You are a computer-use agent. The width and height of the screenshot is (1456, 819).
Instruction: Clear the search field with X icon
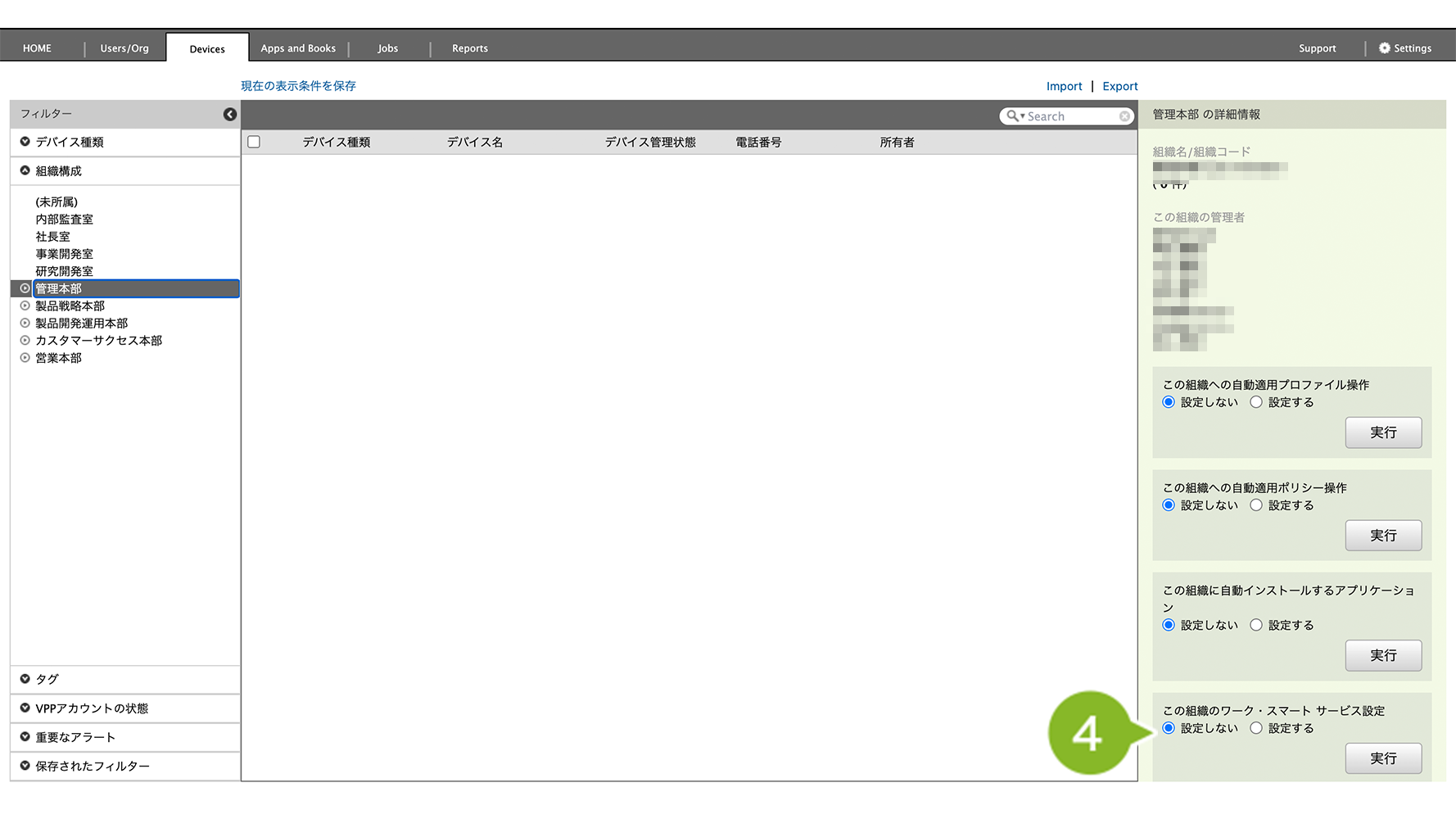click(x=1124, y=116)
